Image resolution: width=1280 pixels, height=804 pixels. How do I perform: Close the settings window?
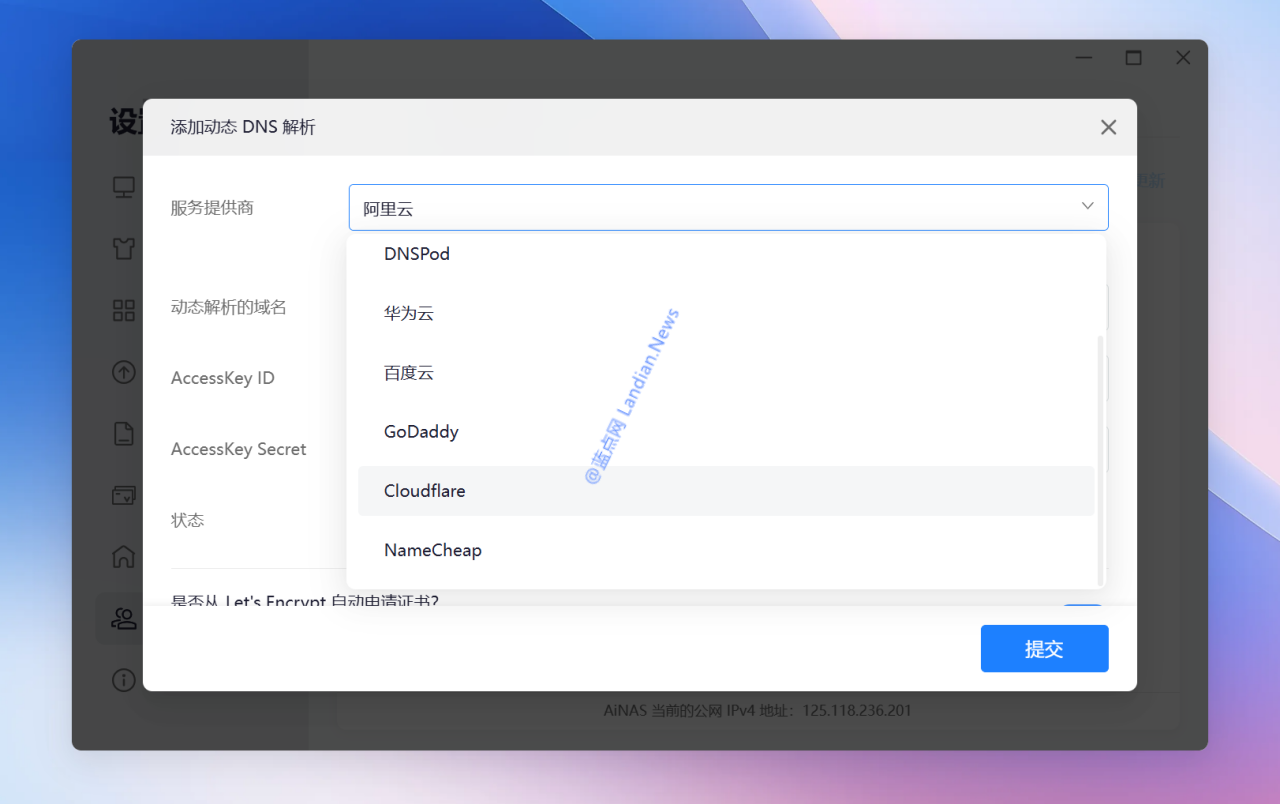click(x=1183, y=58)
